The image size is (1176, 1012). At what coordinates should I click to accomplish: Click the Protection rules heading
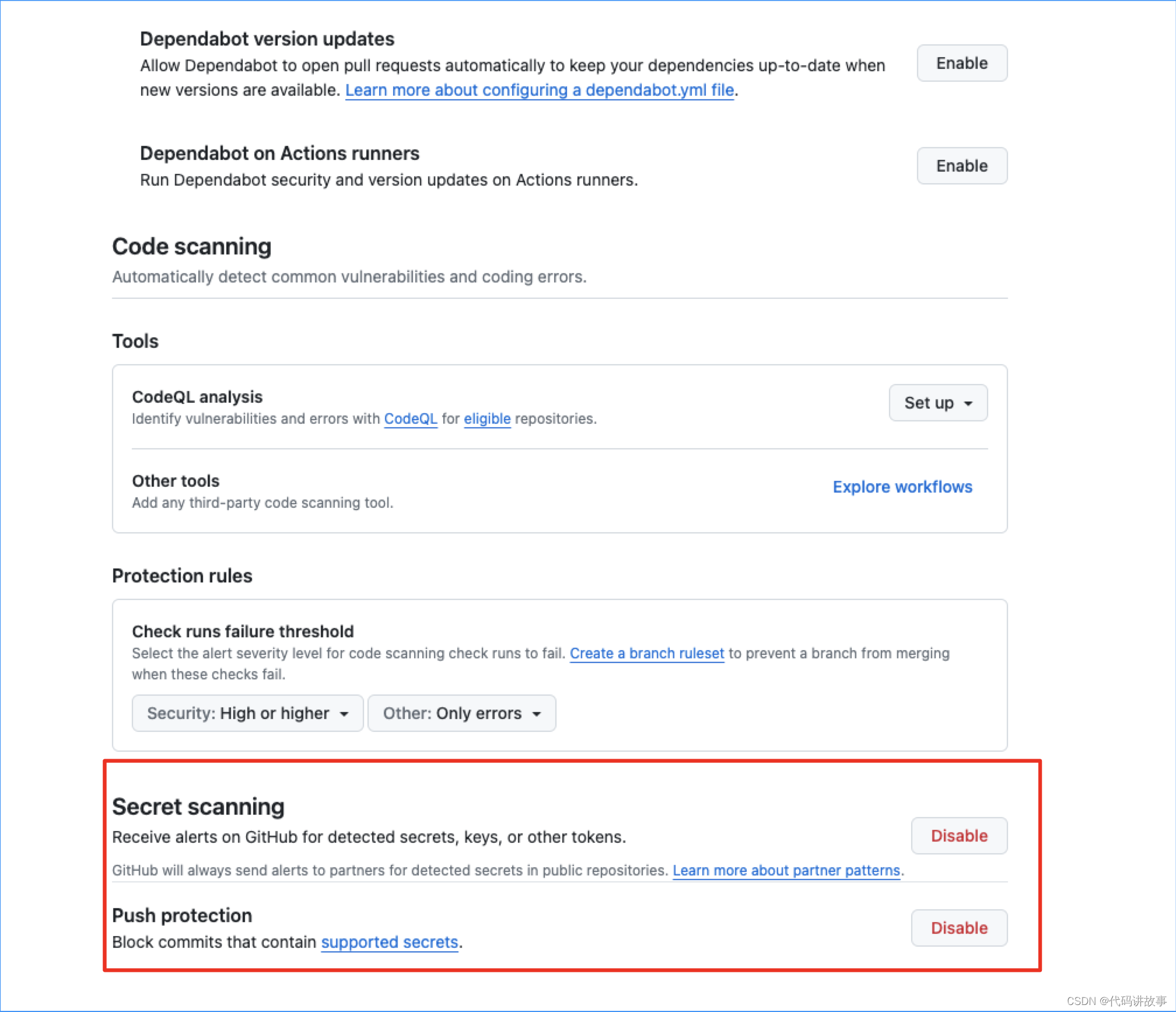point(182,576)
